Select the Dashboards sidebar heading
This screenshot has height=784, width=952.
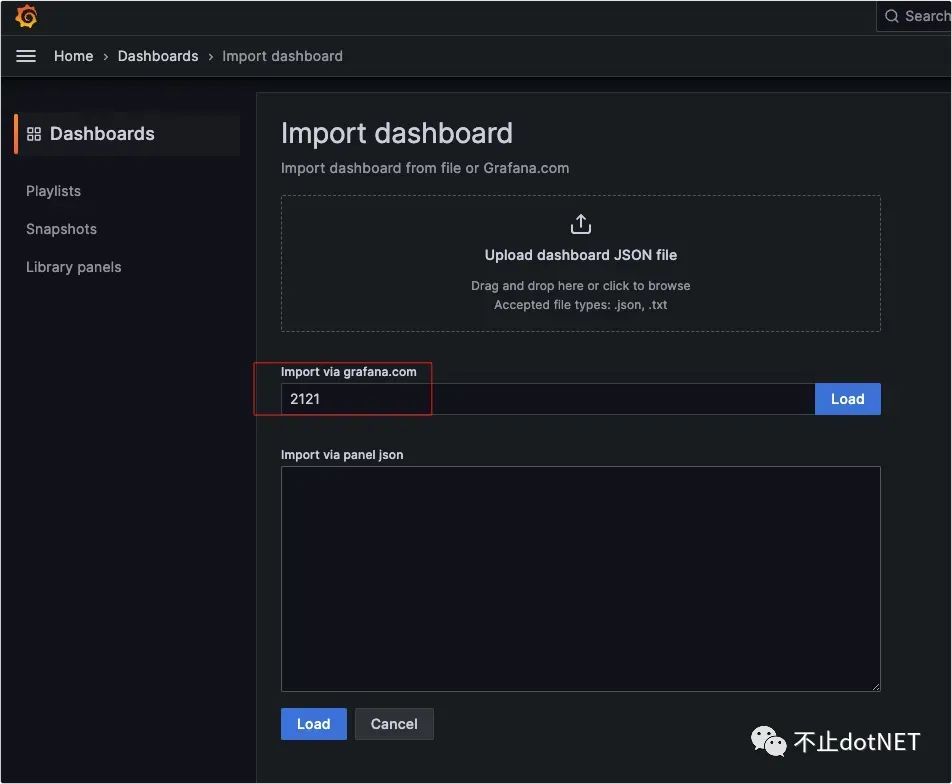(x=102, y=134)
